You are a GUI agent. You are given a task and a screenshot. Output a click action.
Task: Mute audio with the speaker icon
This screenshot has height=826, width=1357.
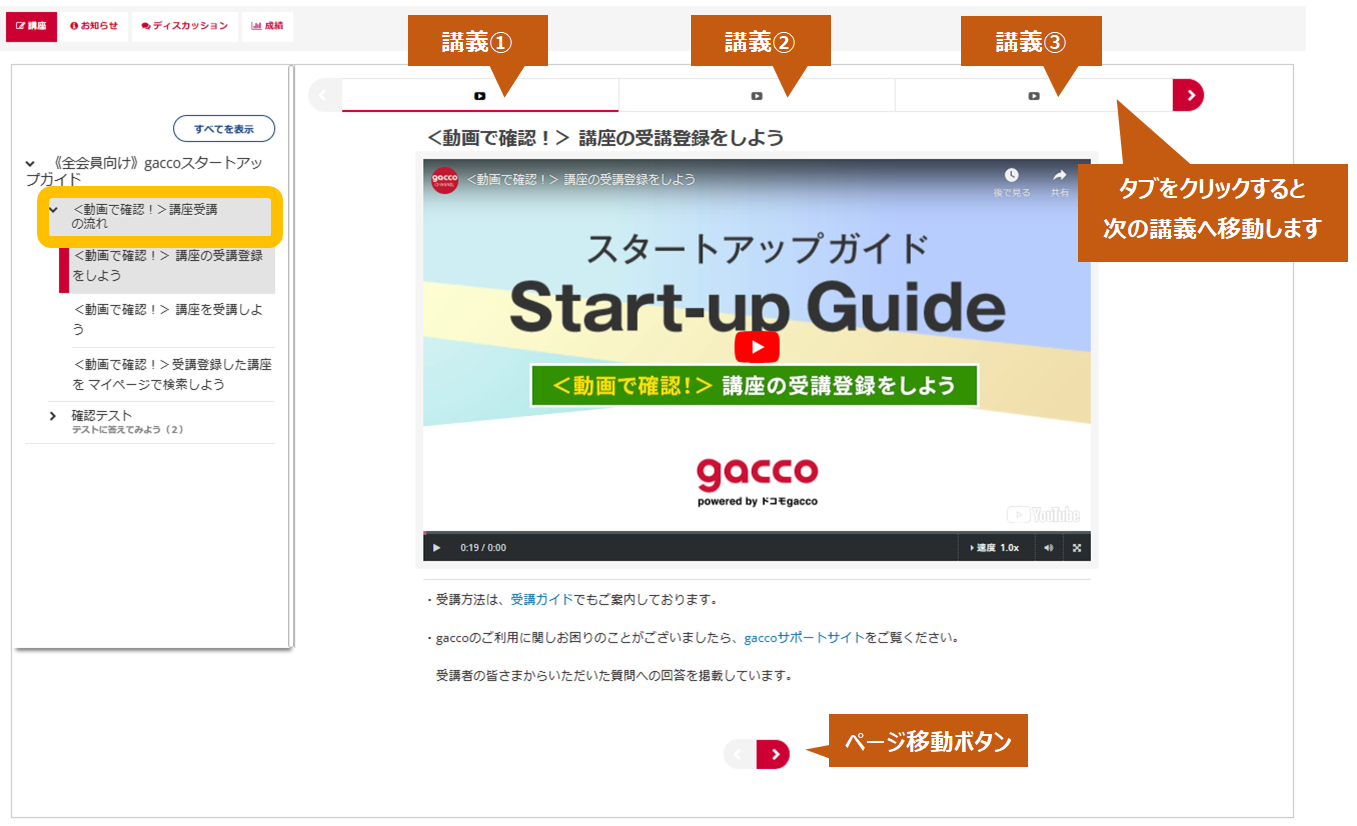pos(1048,548)
